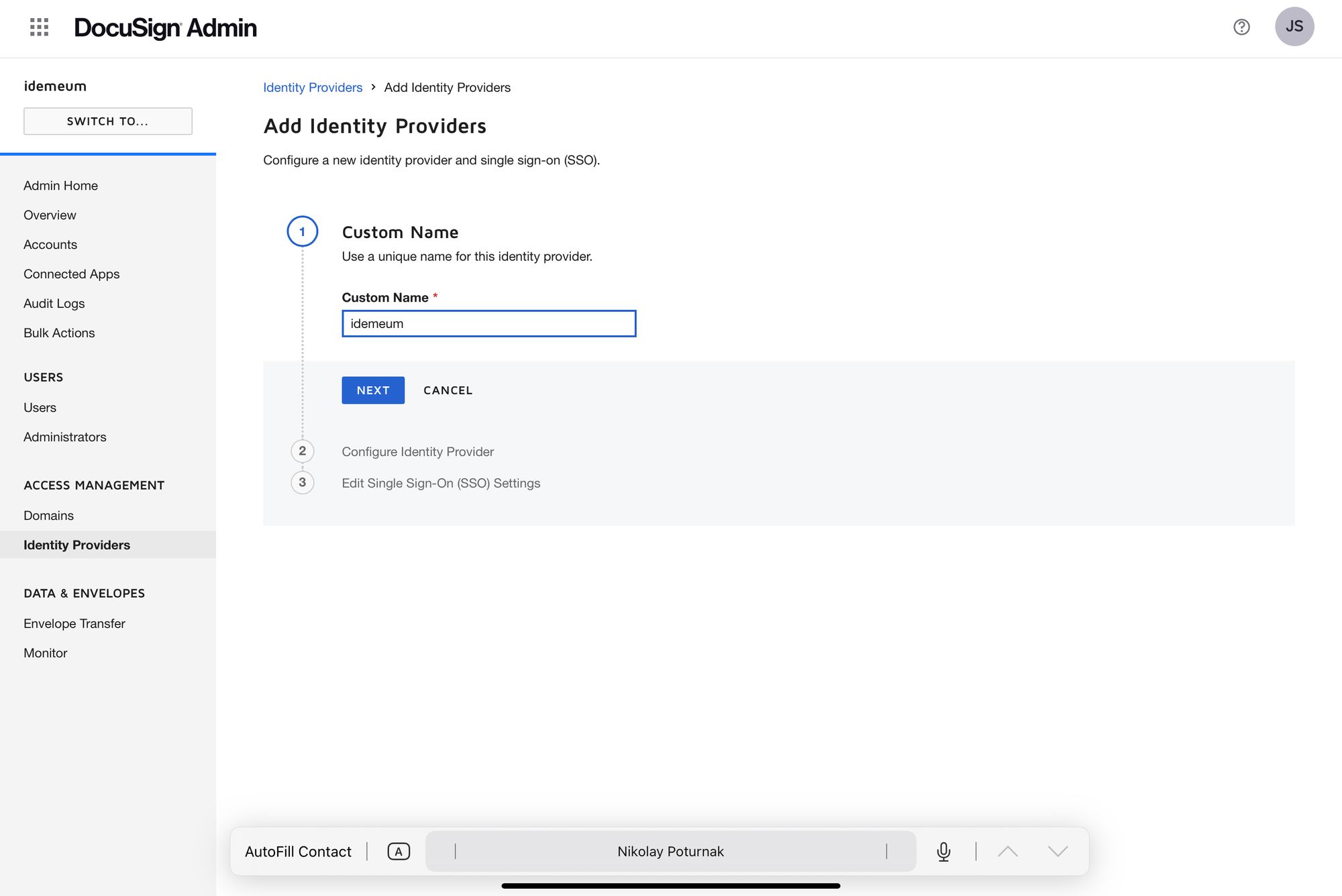Click Configure Identity Provider step label
This screenshot has width=1342, height=896.
[417, 452]
